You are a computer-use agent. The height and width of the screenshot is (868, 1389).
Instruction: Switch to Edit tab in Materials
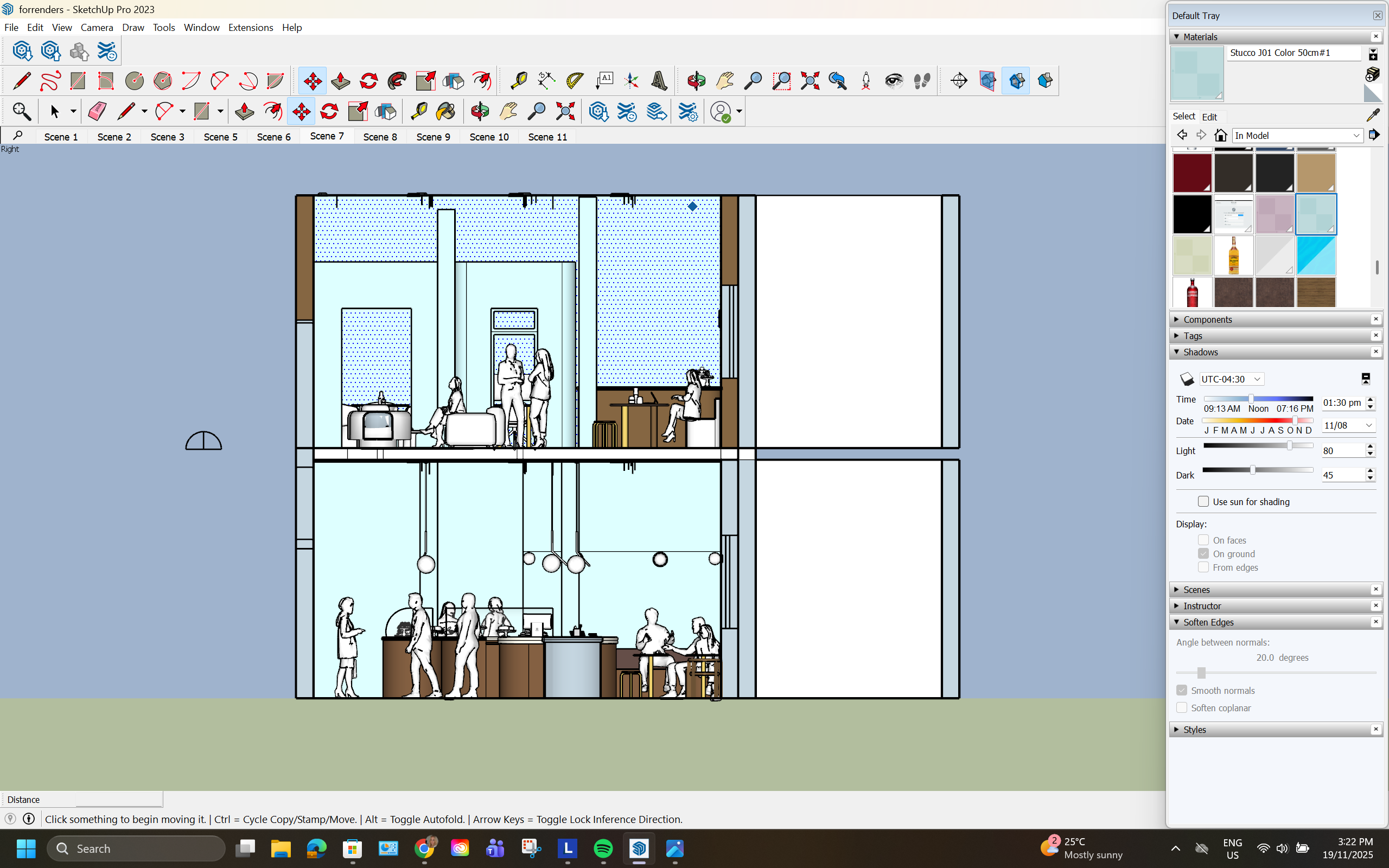coord(1209,117)
